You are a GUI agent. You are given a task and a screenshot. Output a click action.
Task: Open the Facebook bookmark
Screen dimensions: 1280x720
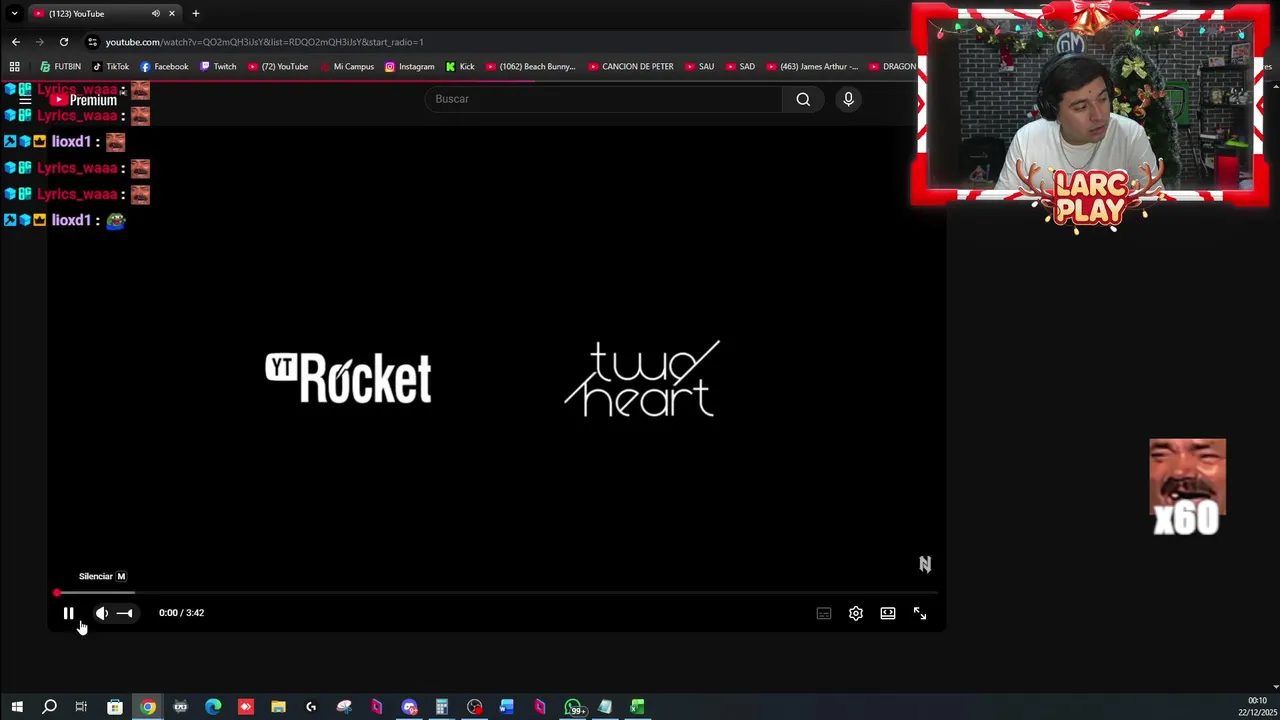(164, 67)
